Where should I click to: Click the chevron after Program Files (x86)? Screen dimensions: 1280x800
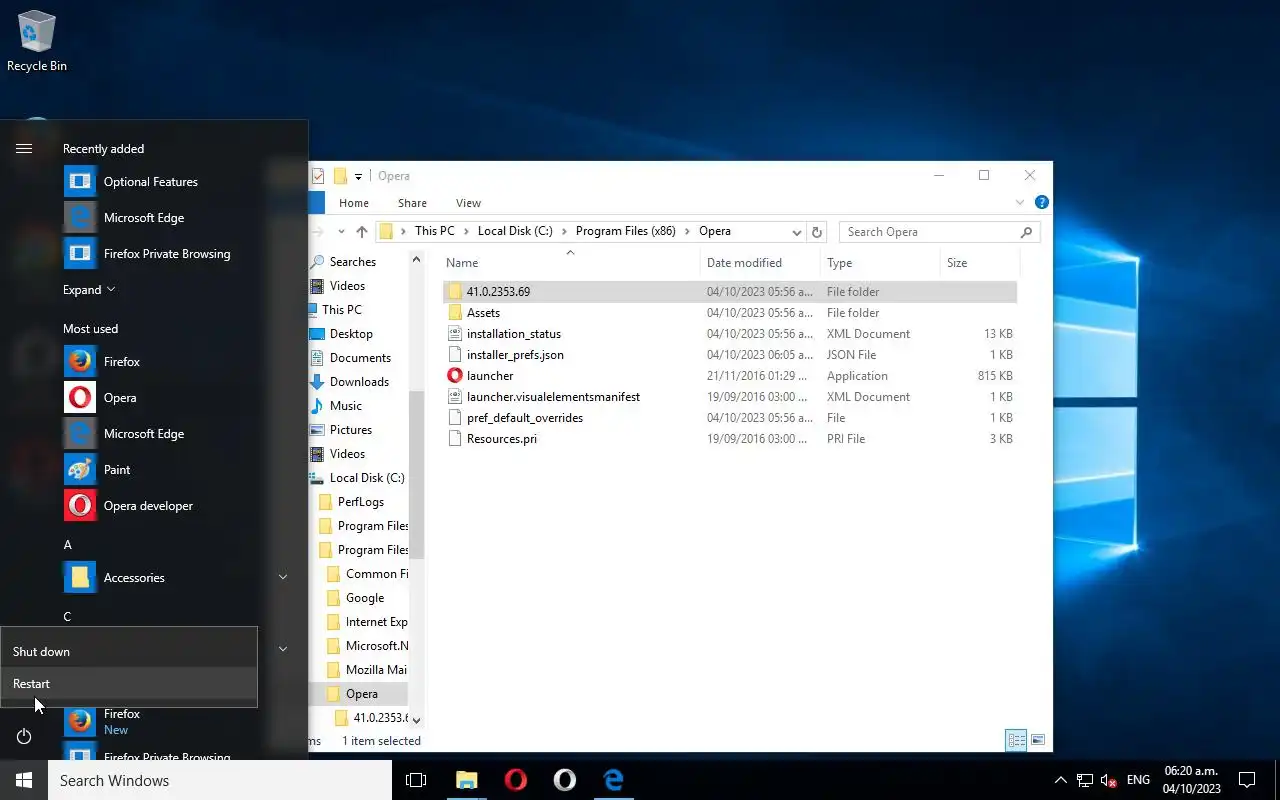pyautogui.click(x=688, y=231)
